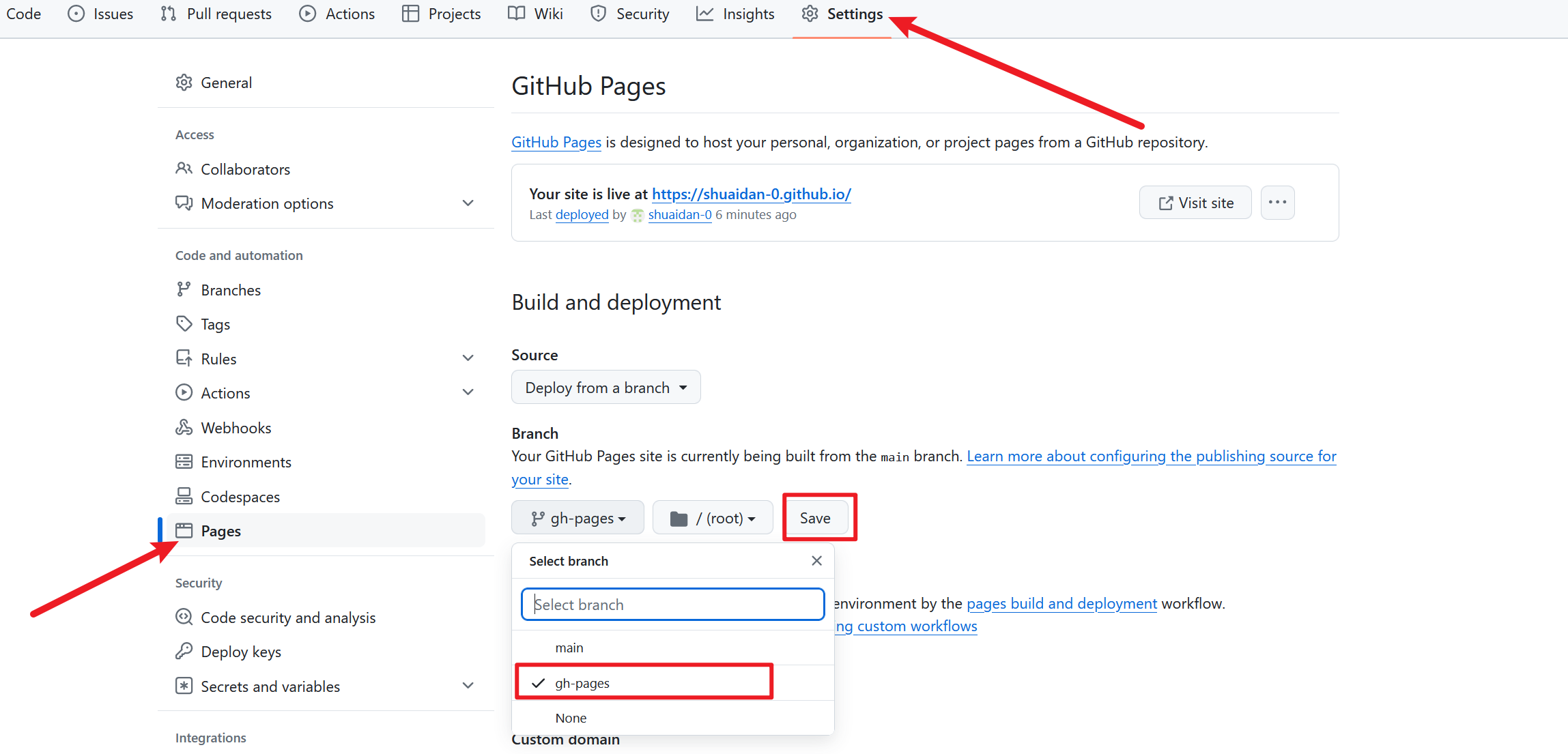Click the General gear icon in sidebar
This screenshot has height=754, width=1568.
(184, 83)
